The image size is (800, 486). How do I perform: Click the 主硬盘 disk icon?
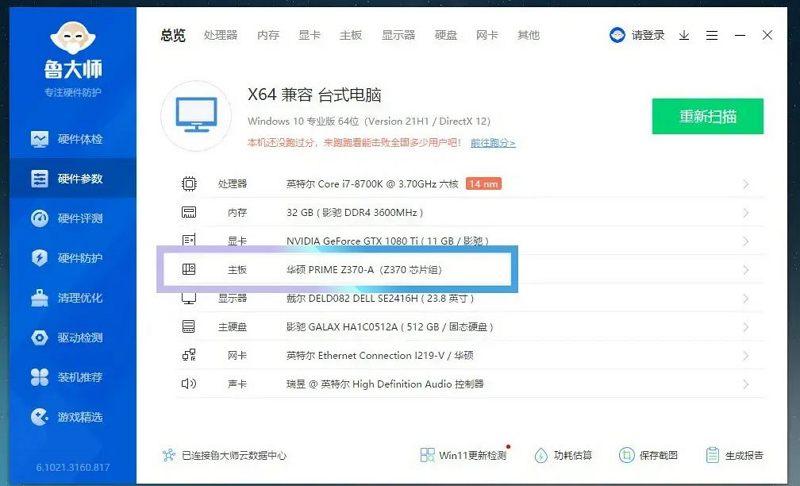coord(189,326)
